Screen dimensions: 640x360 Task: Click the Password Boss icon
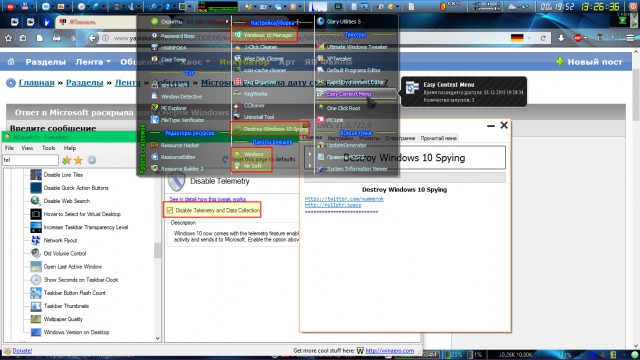coord(154,36)
